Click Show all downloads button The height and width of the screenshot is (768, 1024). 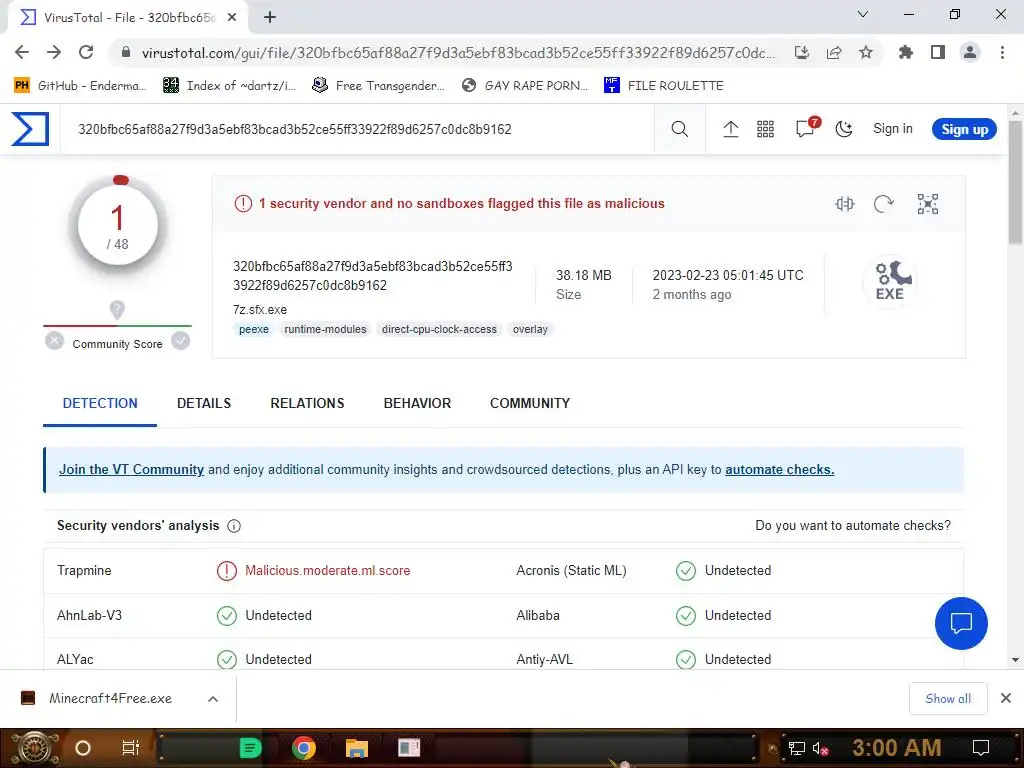coord(948,699)
